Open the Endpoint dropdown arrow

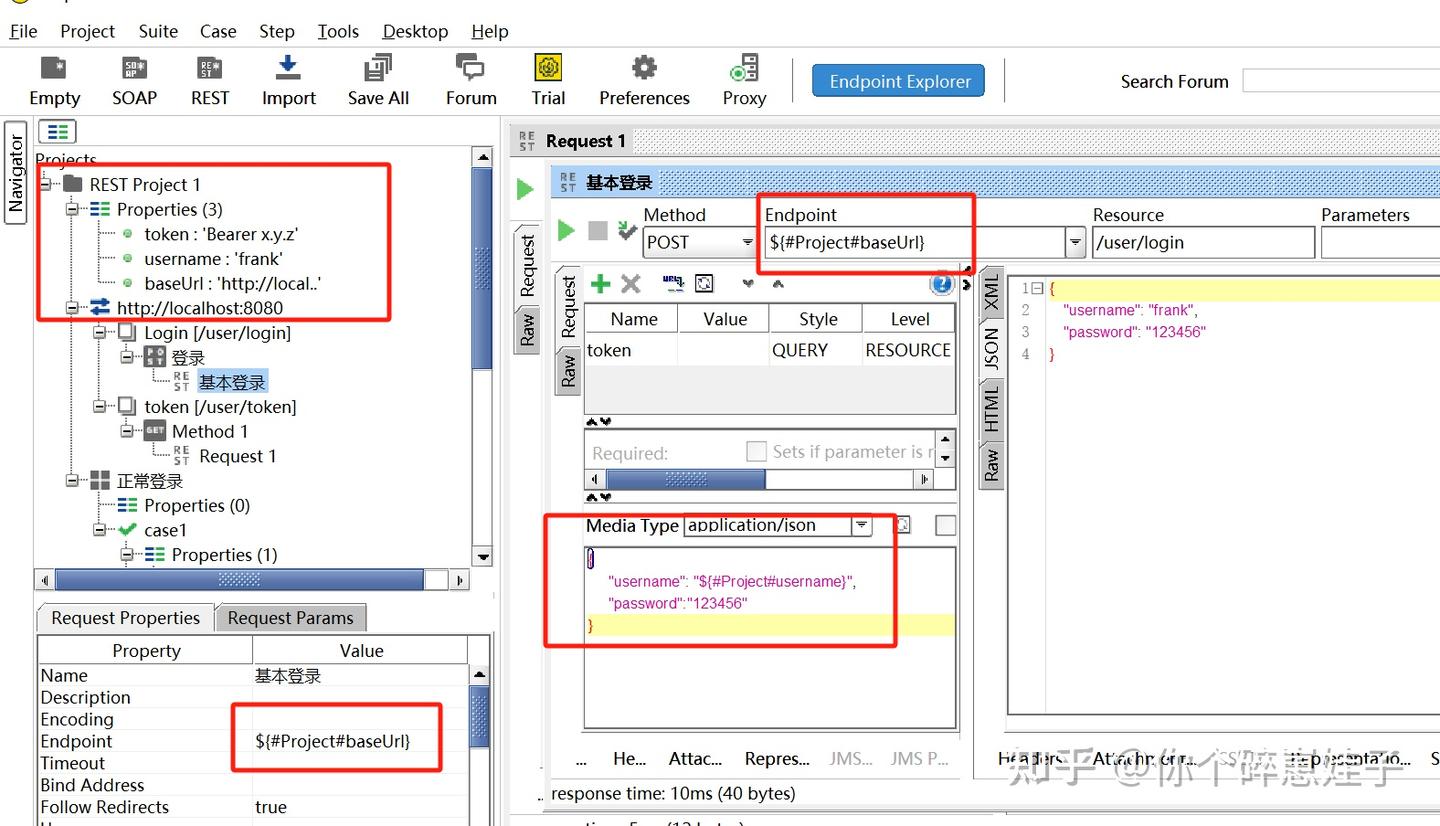(1075, 242)
